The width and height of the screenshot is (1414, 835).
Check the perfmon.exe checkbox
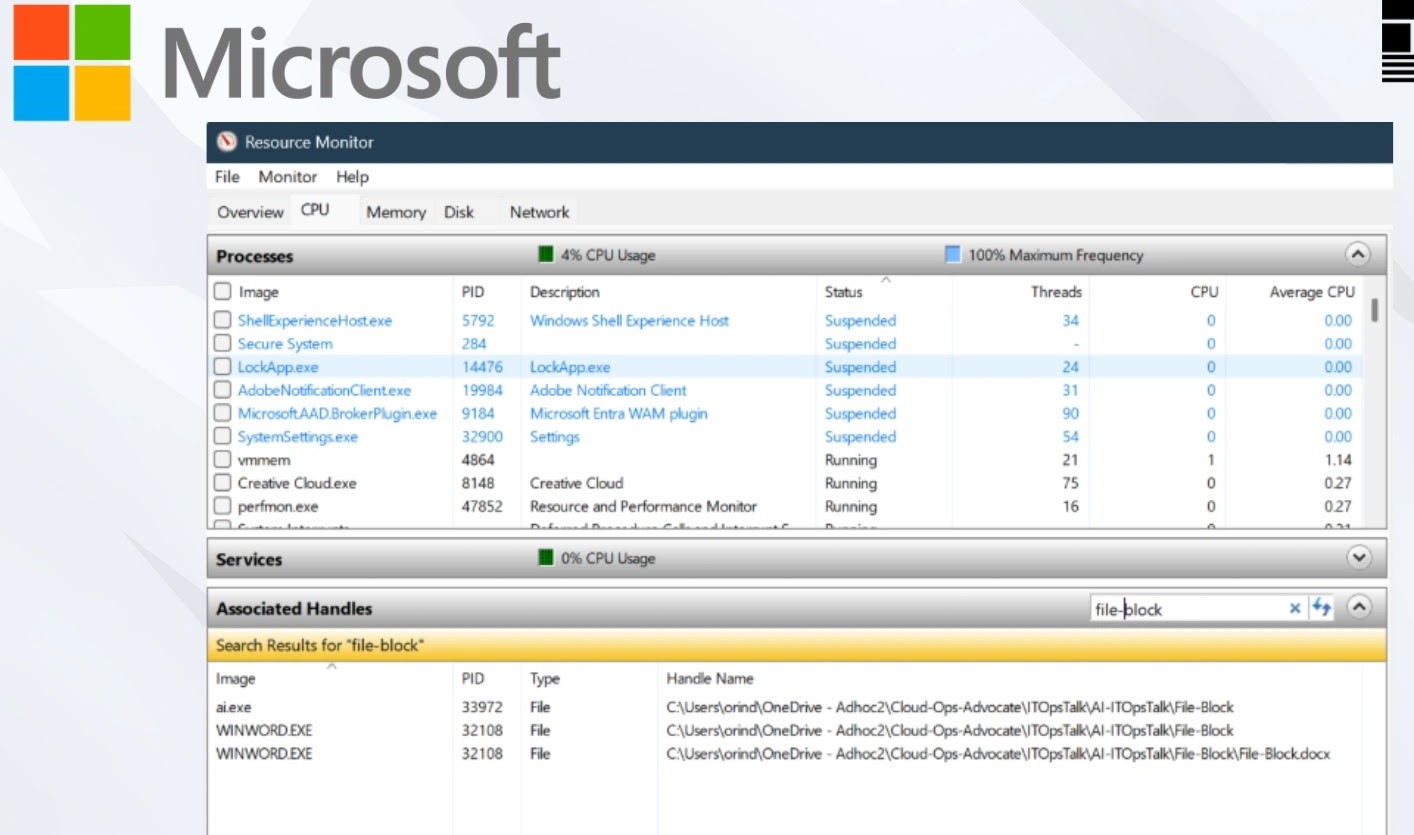tap(223, 506)
